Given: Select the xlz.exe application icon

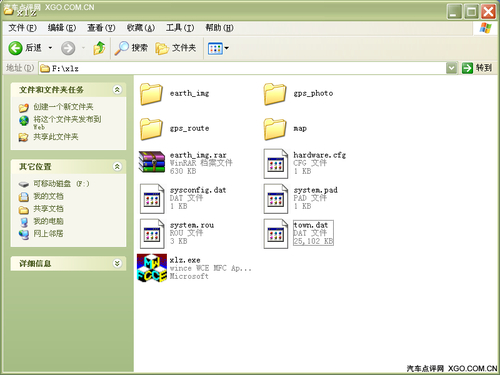Looking at the screenshot, I should pos(152,268).
